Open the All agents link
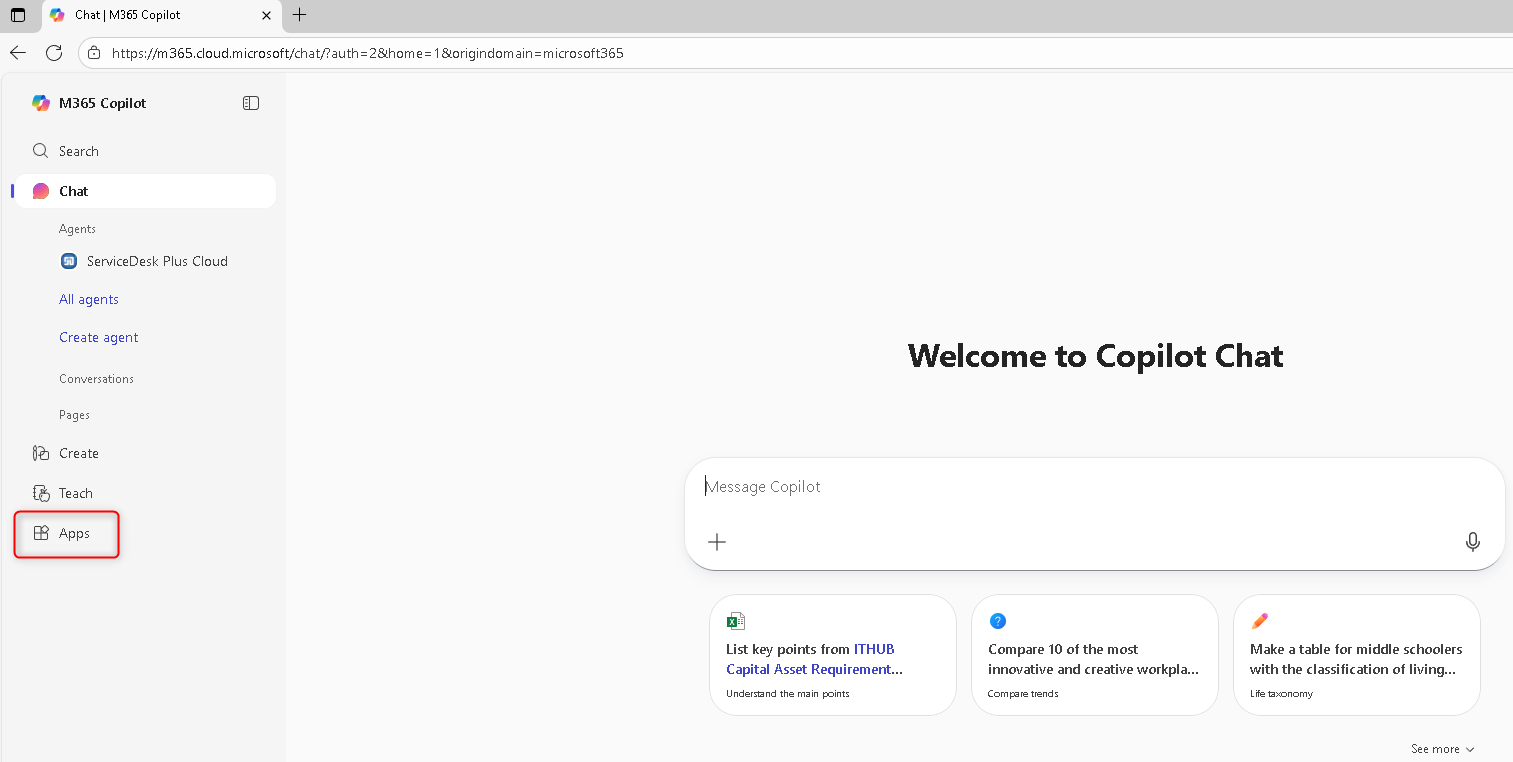Image resolution: width=1513 pixels, height=762 pixels. [89, 299]
